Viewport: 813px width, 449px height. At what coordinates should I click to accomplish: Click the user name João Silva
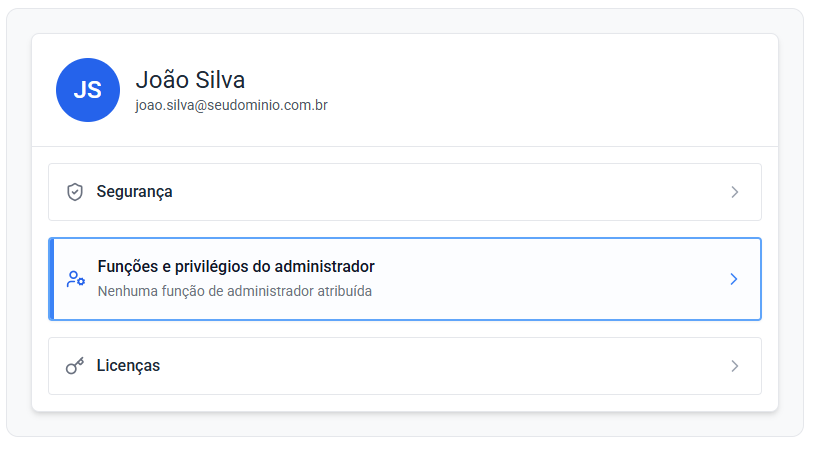point(190,80)
